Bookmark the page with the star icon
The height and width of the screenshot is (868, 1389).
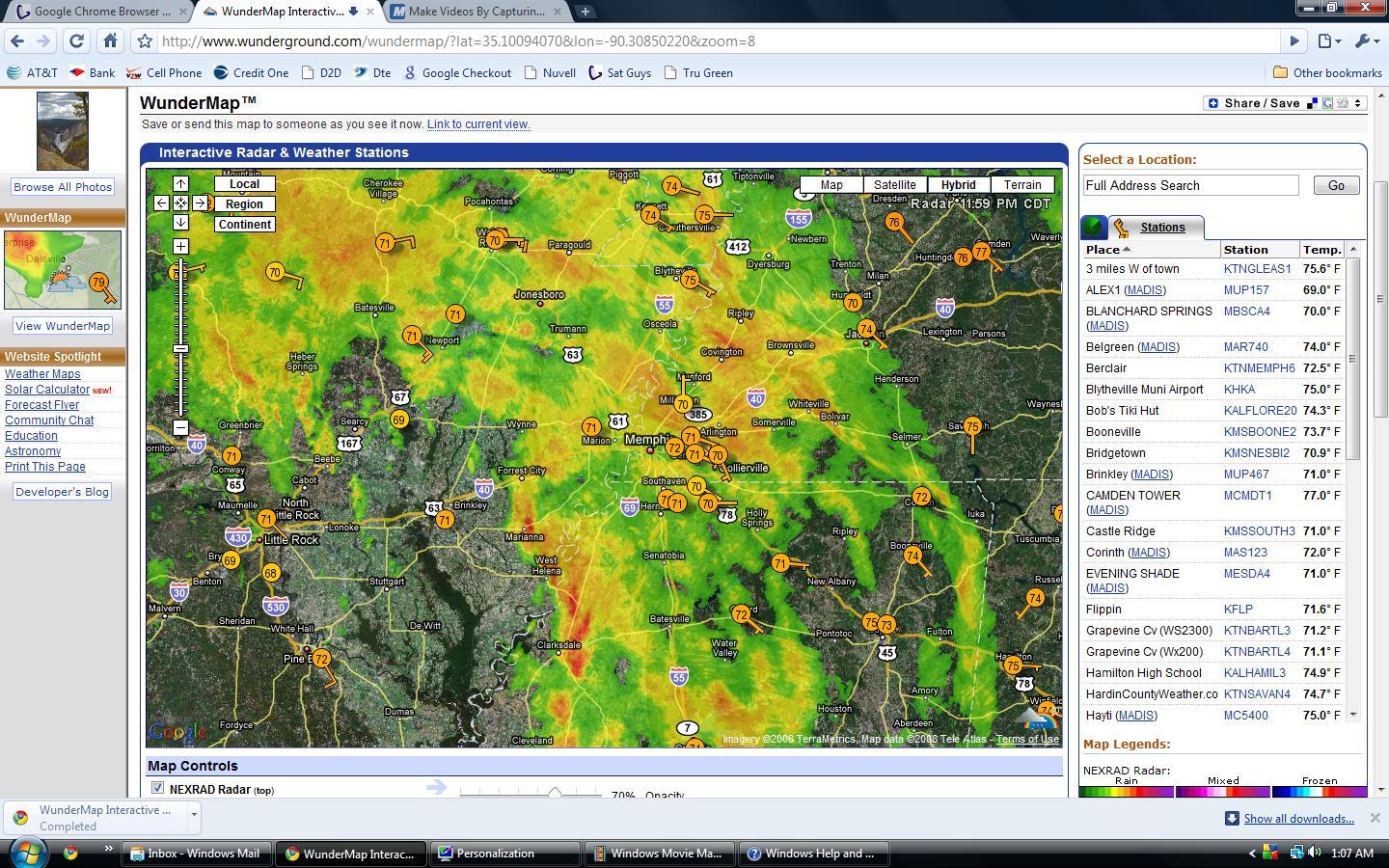point(144,41)
